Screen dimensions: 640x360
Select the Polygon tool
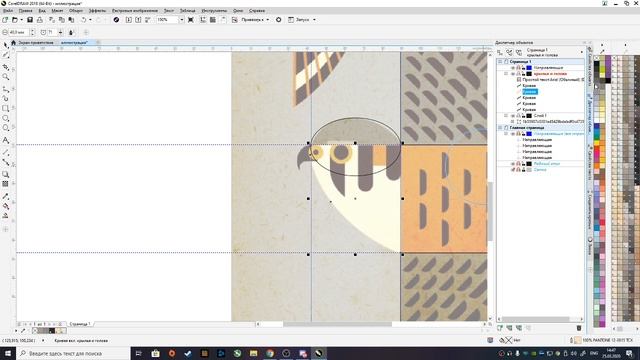(x=5, y=128)
